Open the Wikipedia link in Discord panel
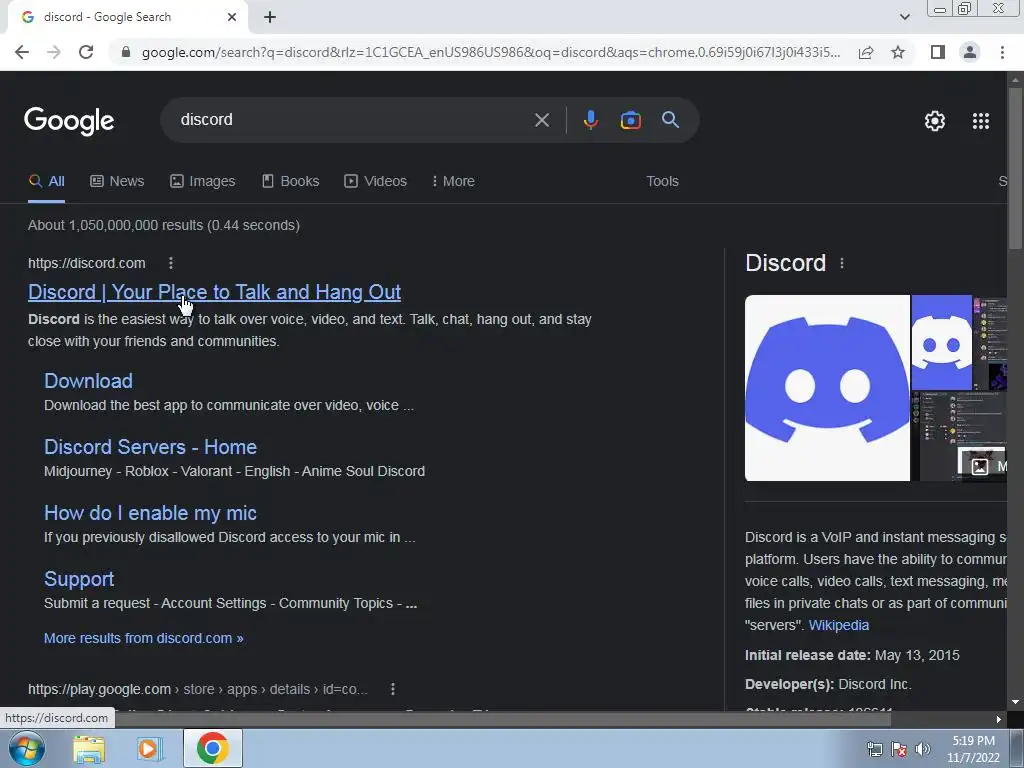 click(x=839, y=625)
